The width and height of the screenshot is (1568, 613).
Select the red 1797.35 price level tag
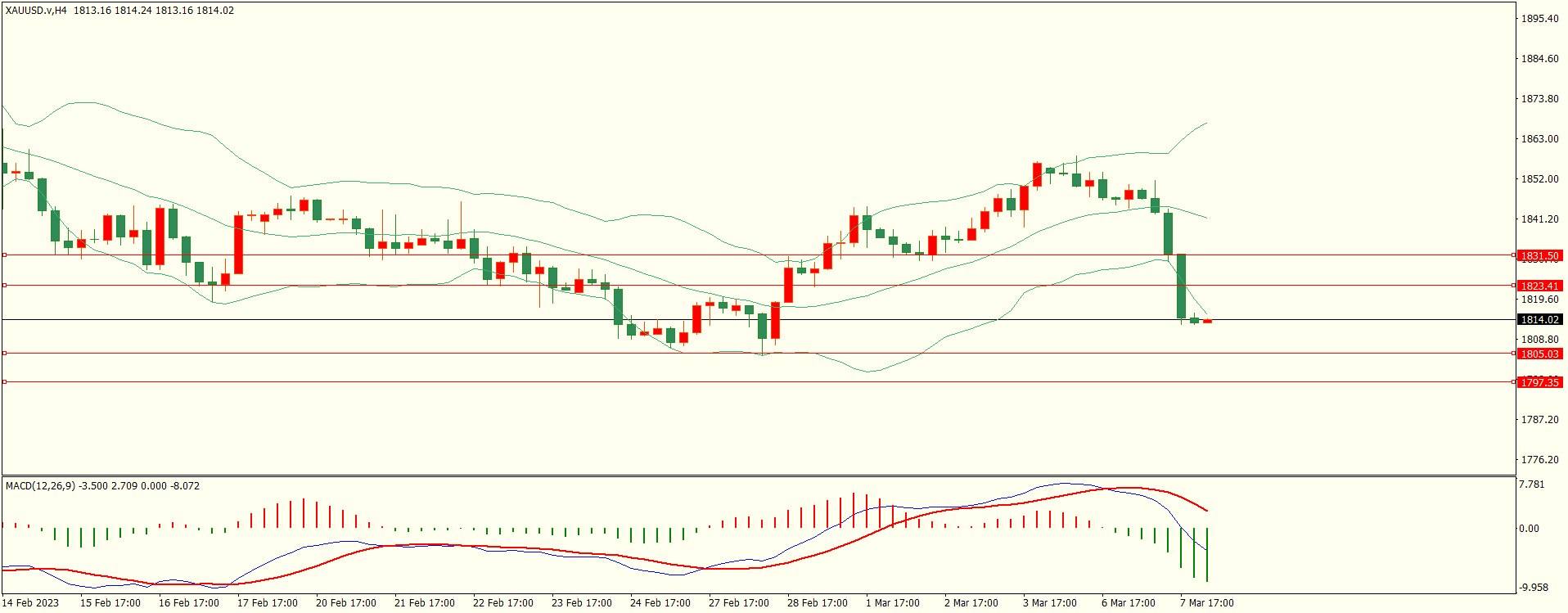point(1539,382)
